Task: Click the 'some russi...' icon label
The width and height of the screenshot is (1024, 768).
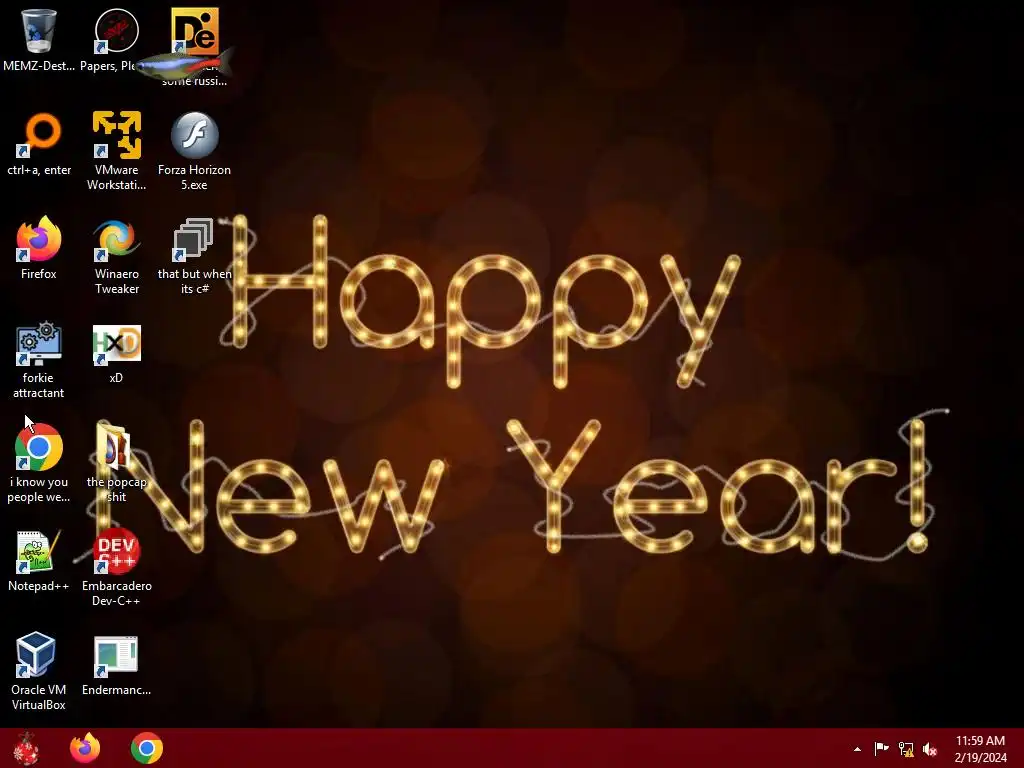Action: (x=195, y=81)
